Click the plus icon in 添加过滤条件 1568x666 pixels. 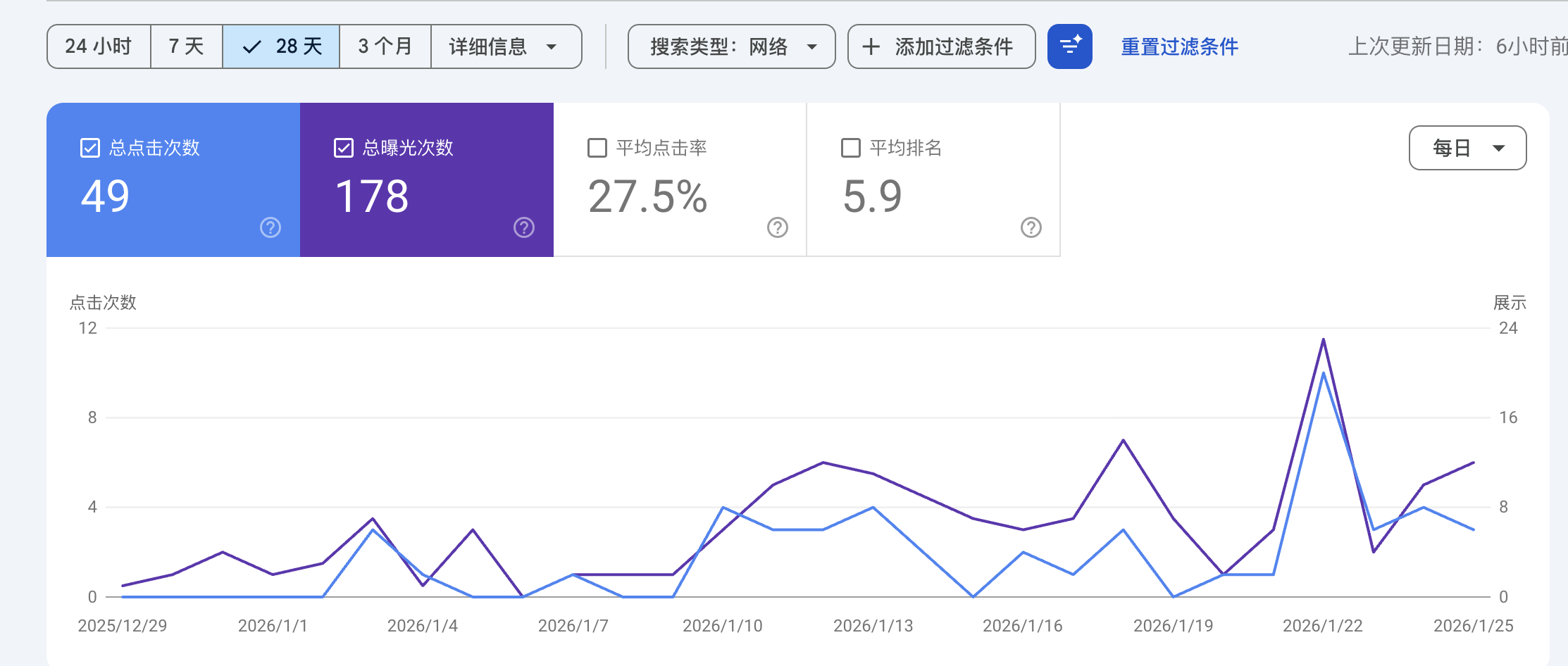871,46
